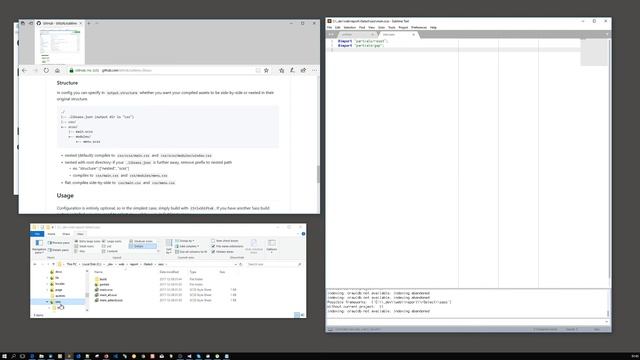Open the Share tab in File Explorer ribbon
The image size is (640, 360).
click(66, 234)
